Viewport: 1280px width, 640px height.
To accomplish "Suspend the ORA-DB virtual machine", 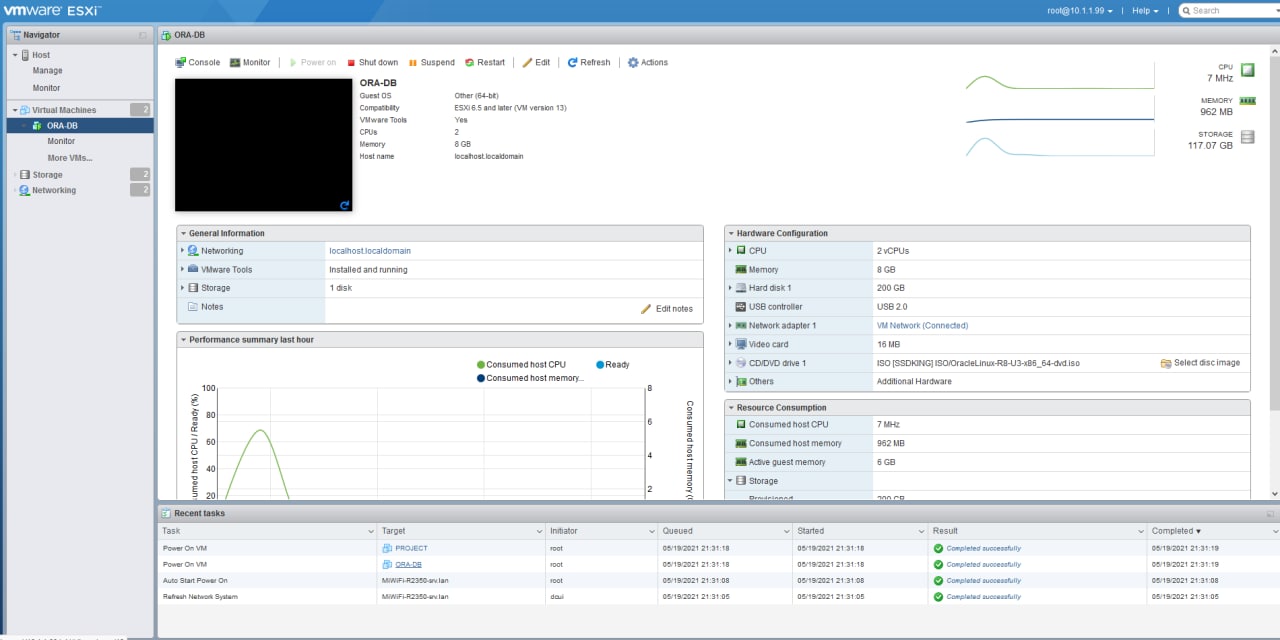I will coord(431,62).
